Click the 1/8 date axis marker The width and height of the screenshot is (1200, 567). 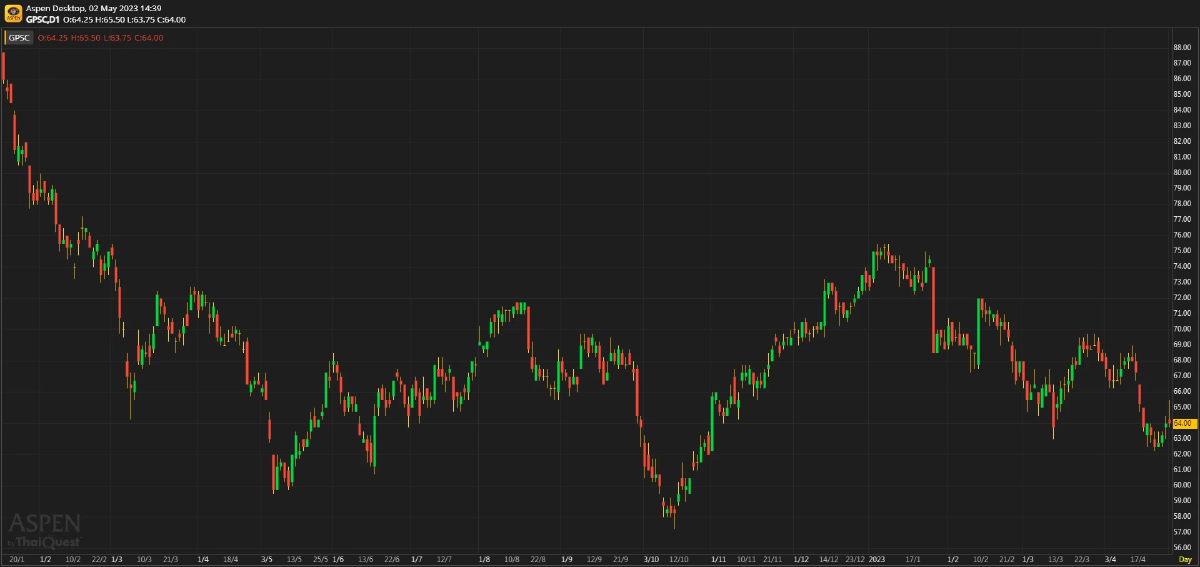point(484,559)
